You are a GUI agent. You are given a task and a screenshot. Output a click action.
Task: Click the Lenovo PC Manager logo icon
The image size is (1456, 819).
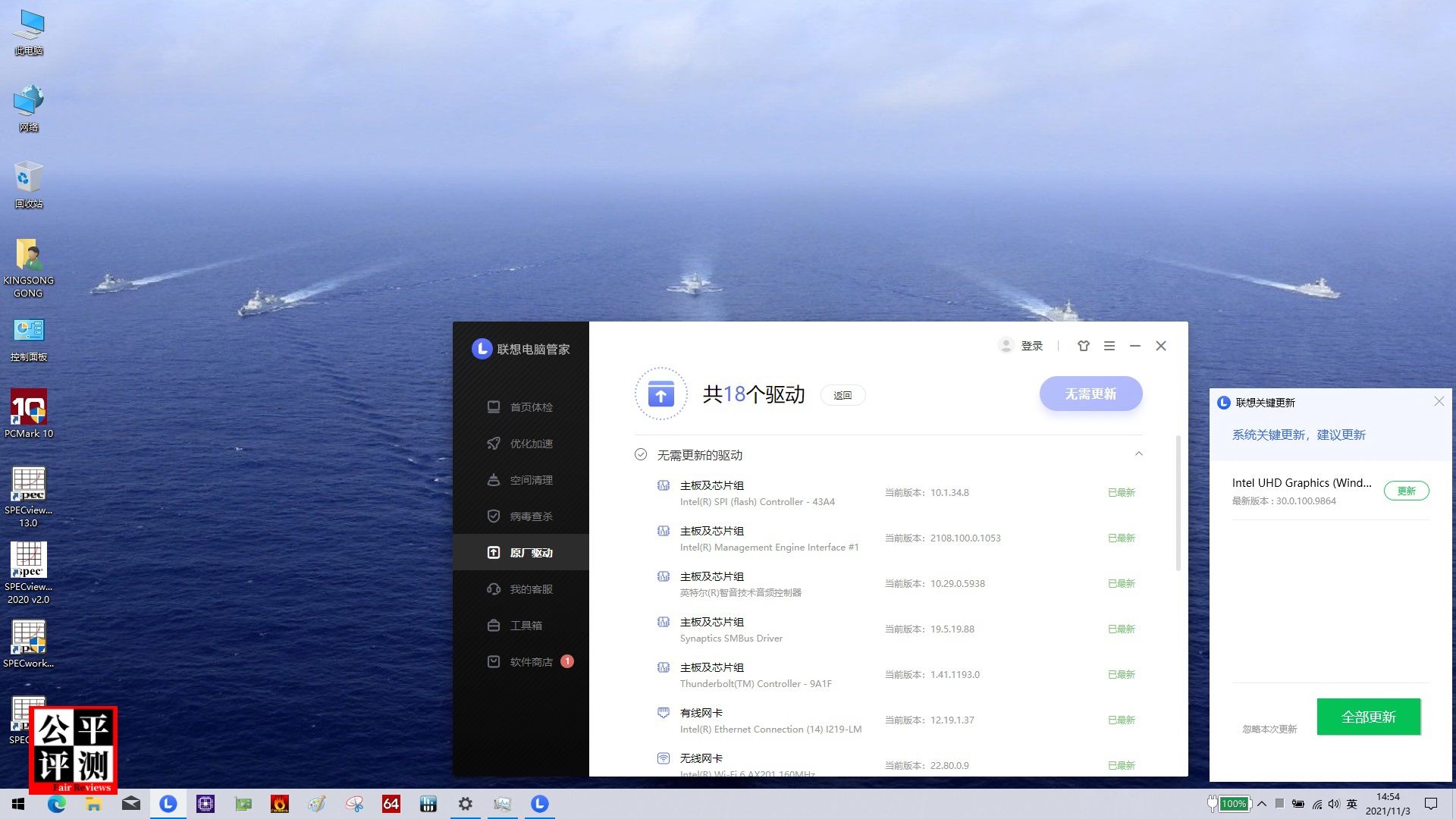(x=482, y=349)
